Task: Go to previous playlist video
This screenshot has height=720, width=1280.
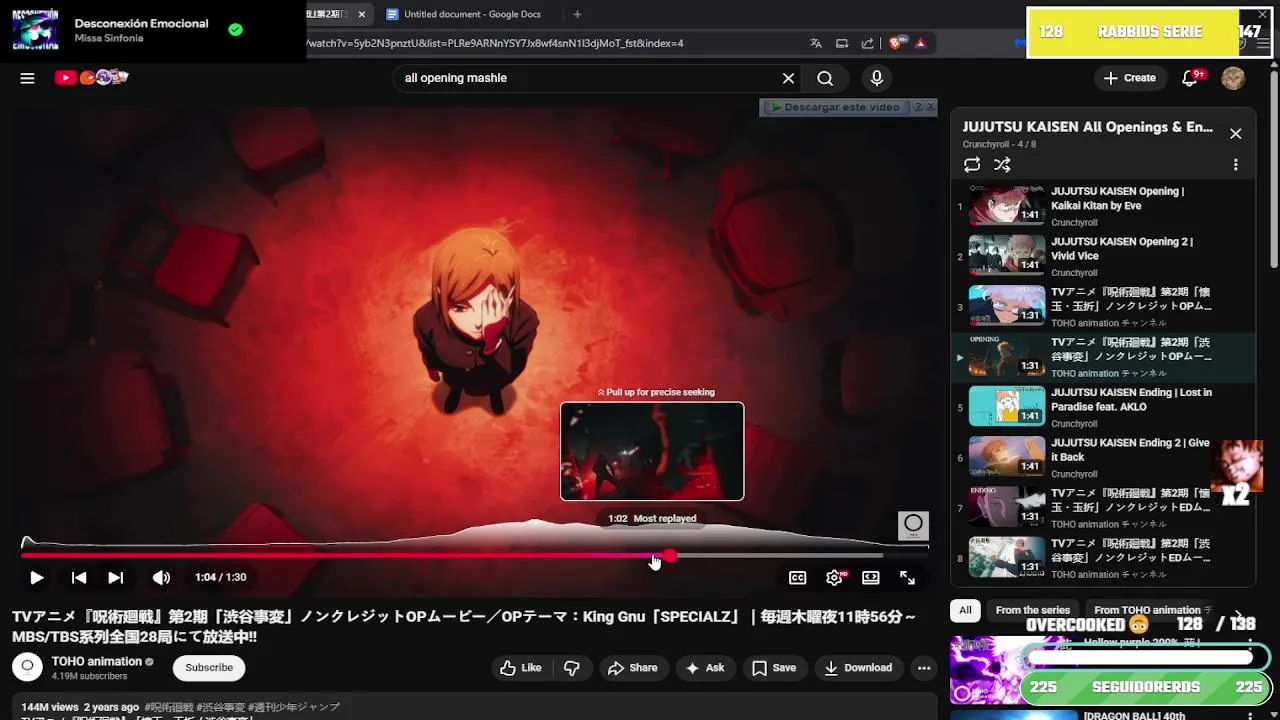Action: pyautogui.click(x=79, y=577)
